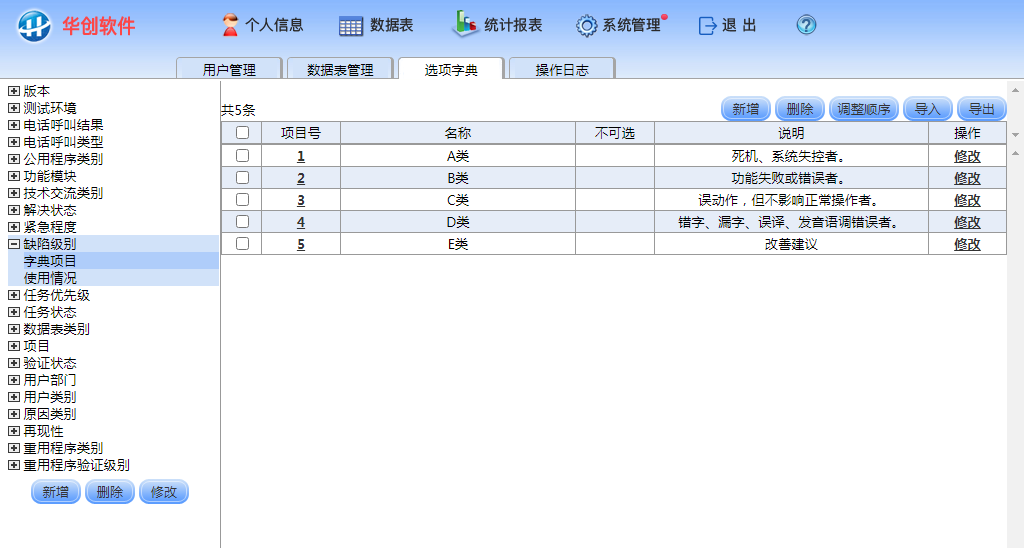Open 个人信息 user icon
The width and height of the screenshot is (1024, 548).
coord(230,25)
